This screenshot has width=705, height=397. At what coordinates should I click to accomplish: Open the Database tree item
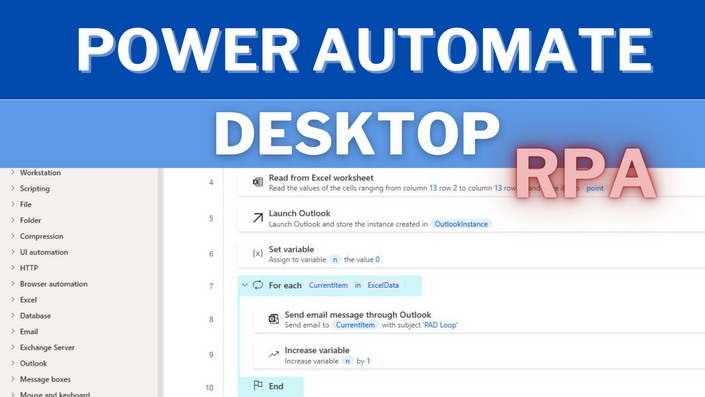35,316
